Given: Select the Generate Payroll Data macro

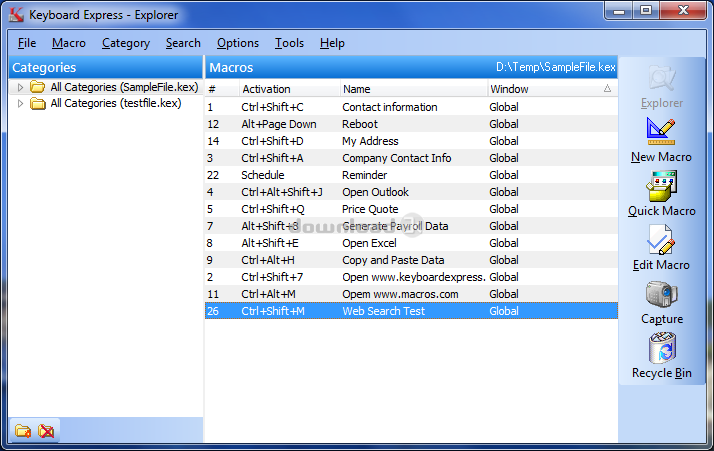Looking at the screenshot, I should [411, 226].
